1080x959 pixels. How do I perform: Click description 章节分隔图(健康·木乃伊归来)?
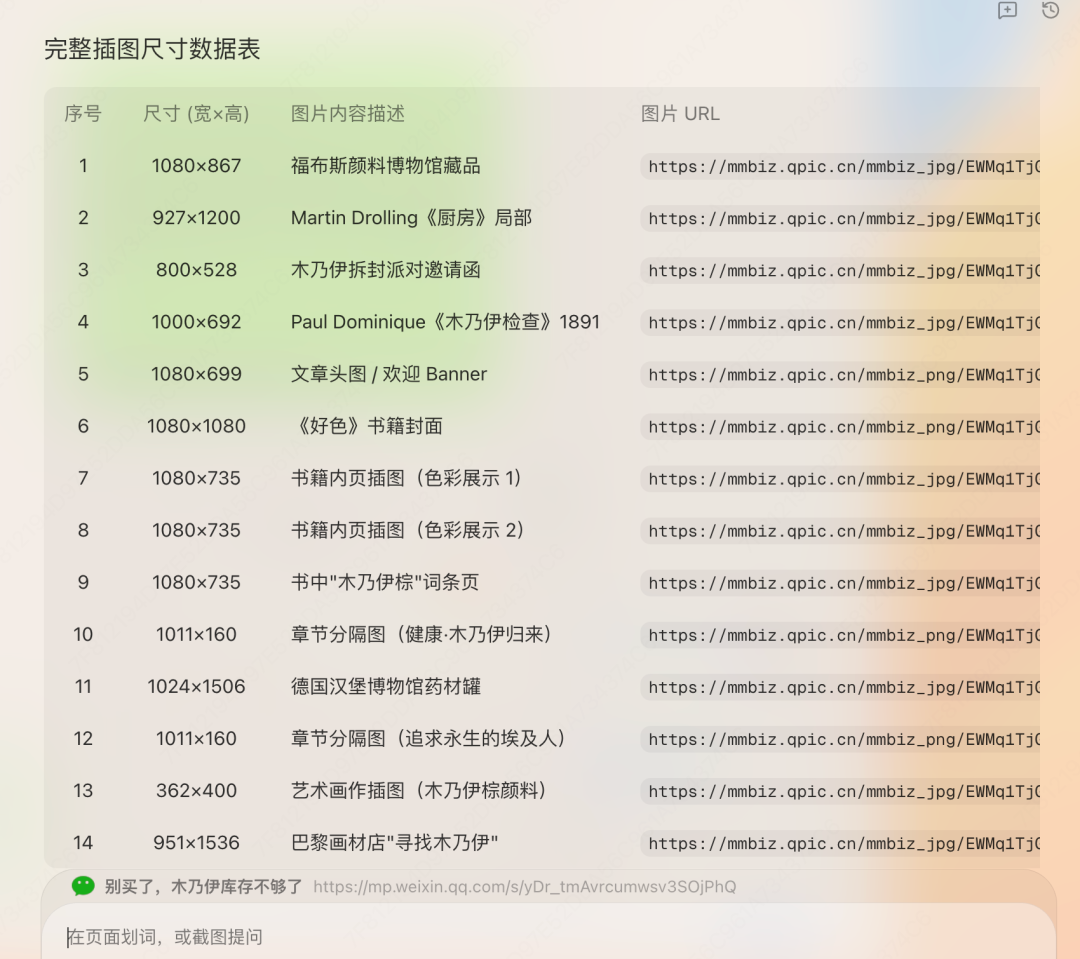click(x=422, y=635)
